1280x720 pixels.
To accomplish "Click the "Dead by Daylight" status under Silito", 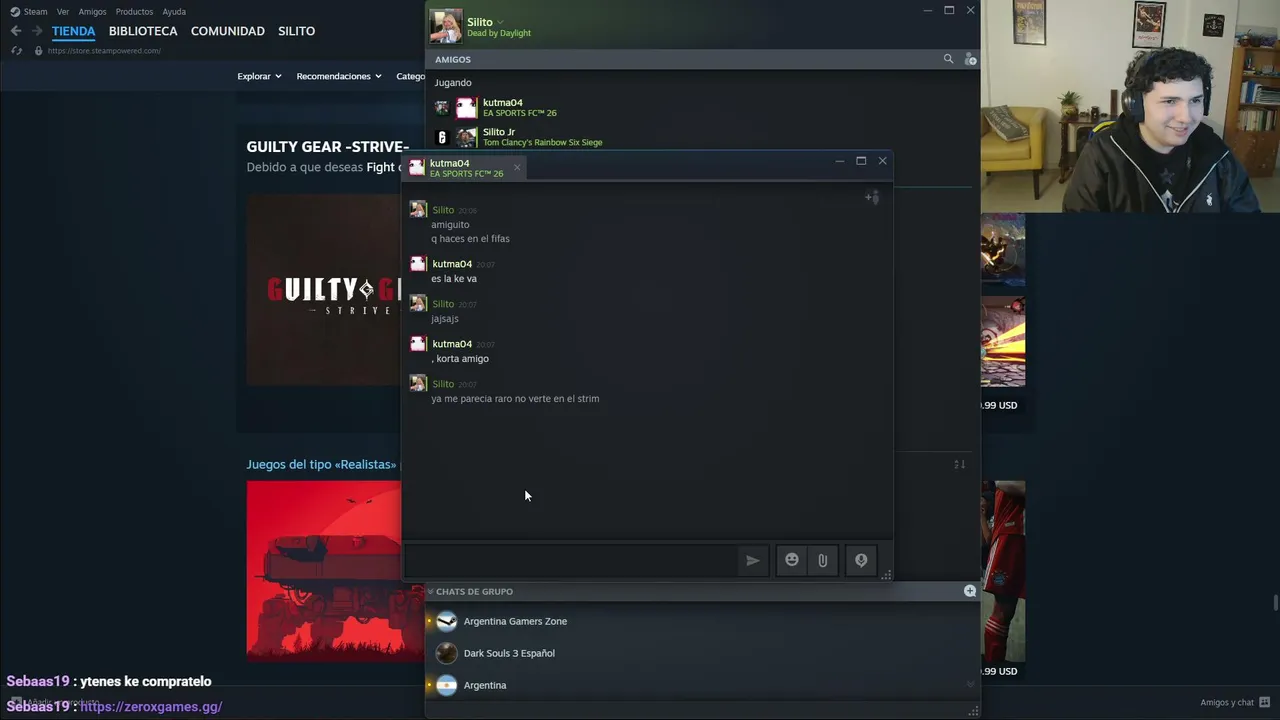I will pos(499,33).
